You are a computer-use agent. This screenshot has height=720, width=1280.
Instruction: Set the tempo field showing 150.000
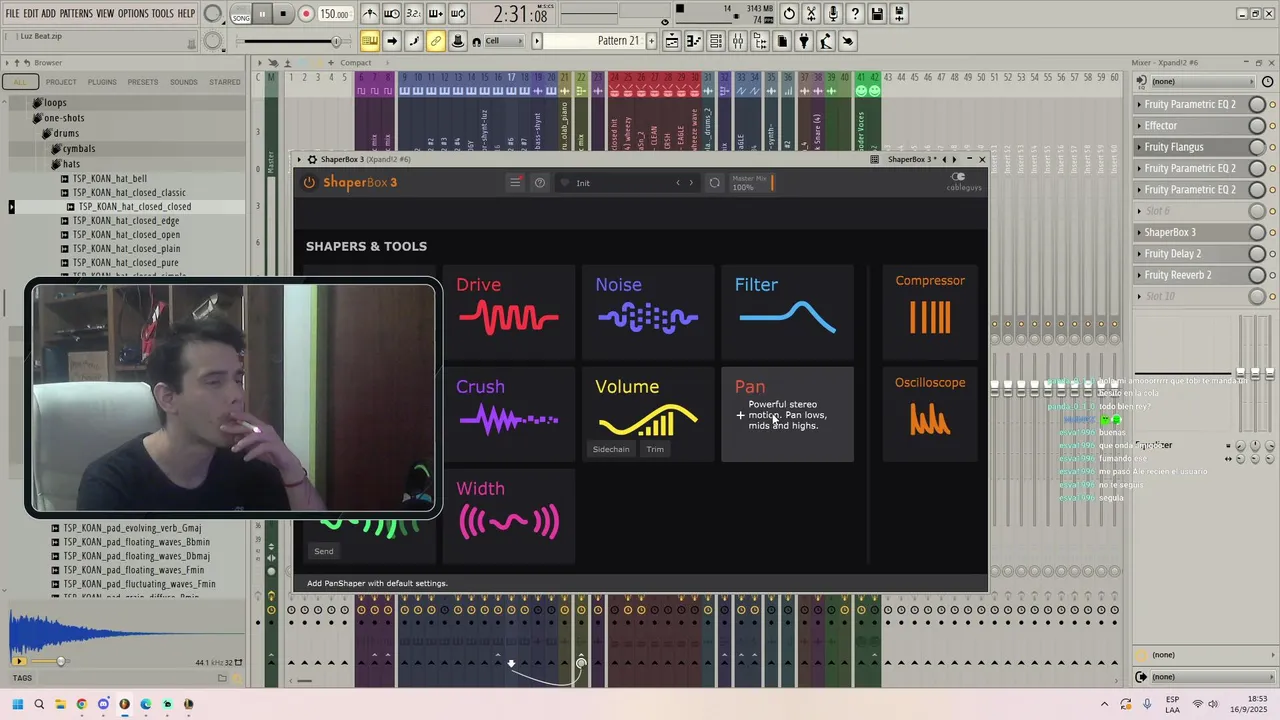(335, 15)
